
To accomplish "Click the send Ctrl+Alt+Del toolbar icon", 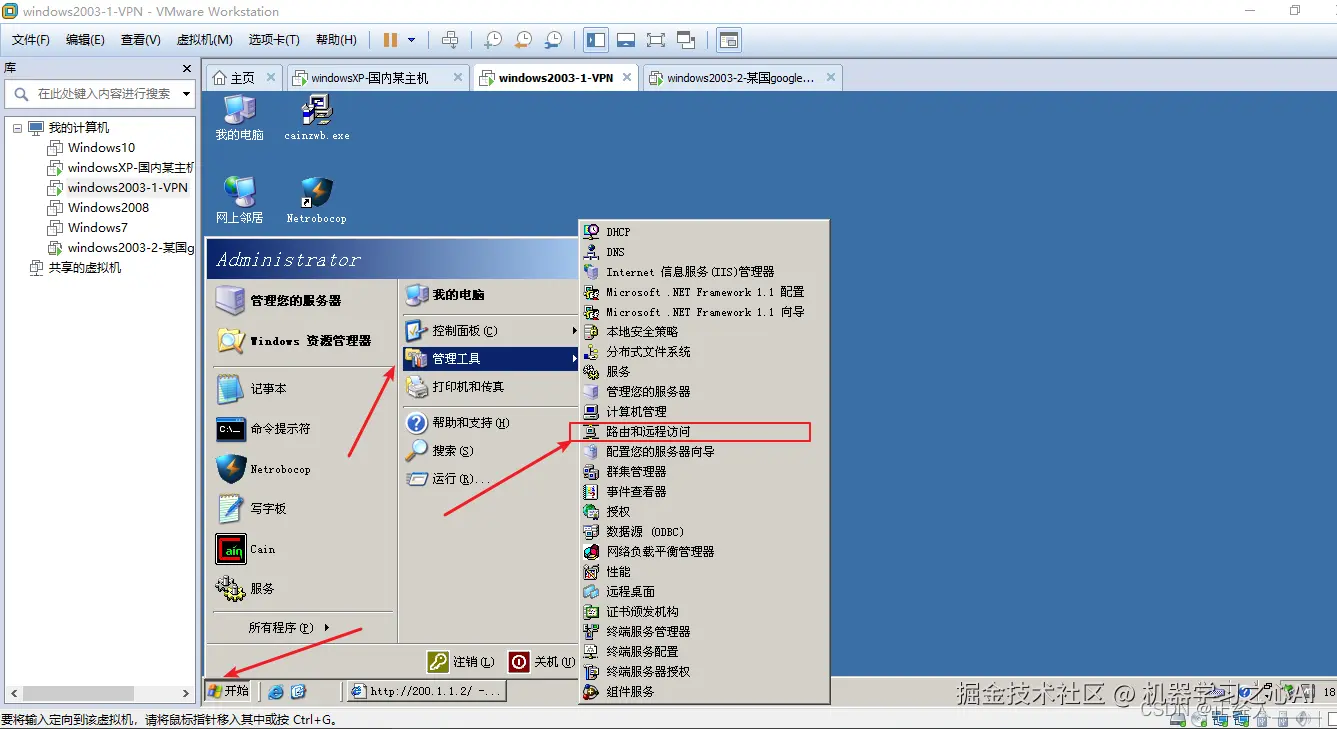I will click(x=450, y=40).
